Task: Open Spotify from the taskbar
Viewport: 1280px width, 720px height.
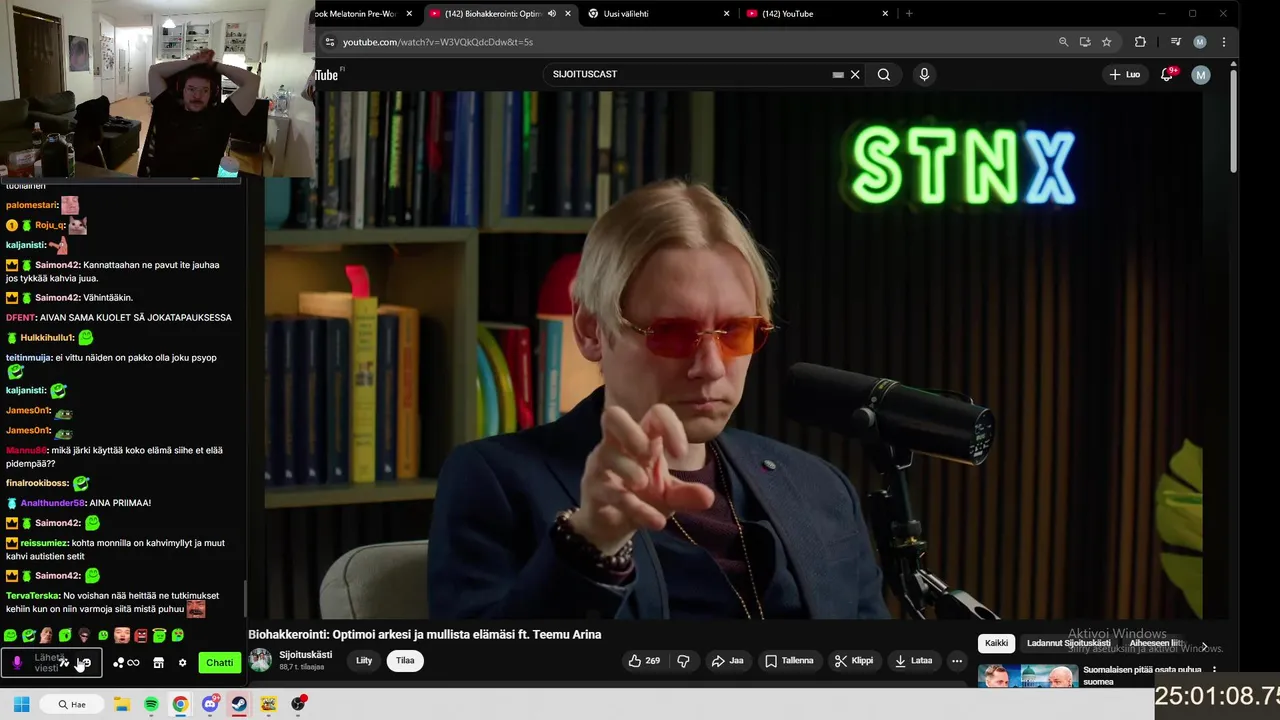Action: pos(151,704)
